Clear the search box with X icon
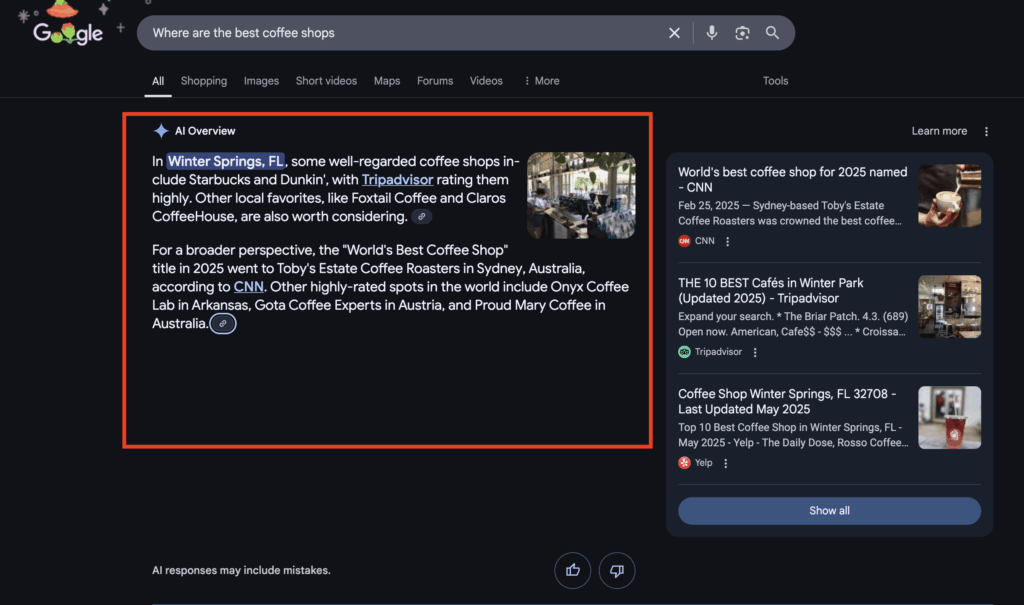1024x605 pixels. pos(674,33)
